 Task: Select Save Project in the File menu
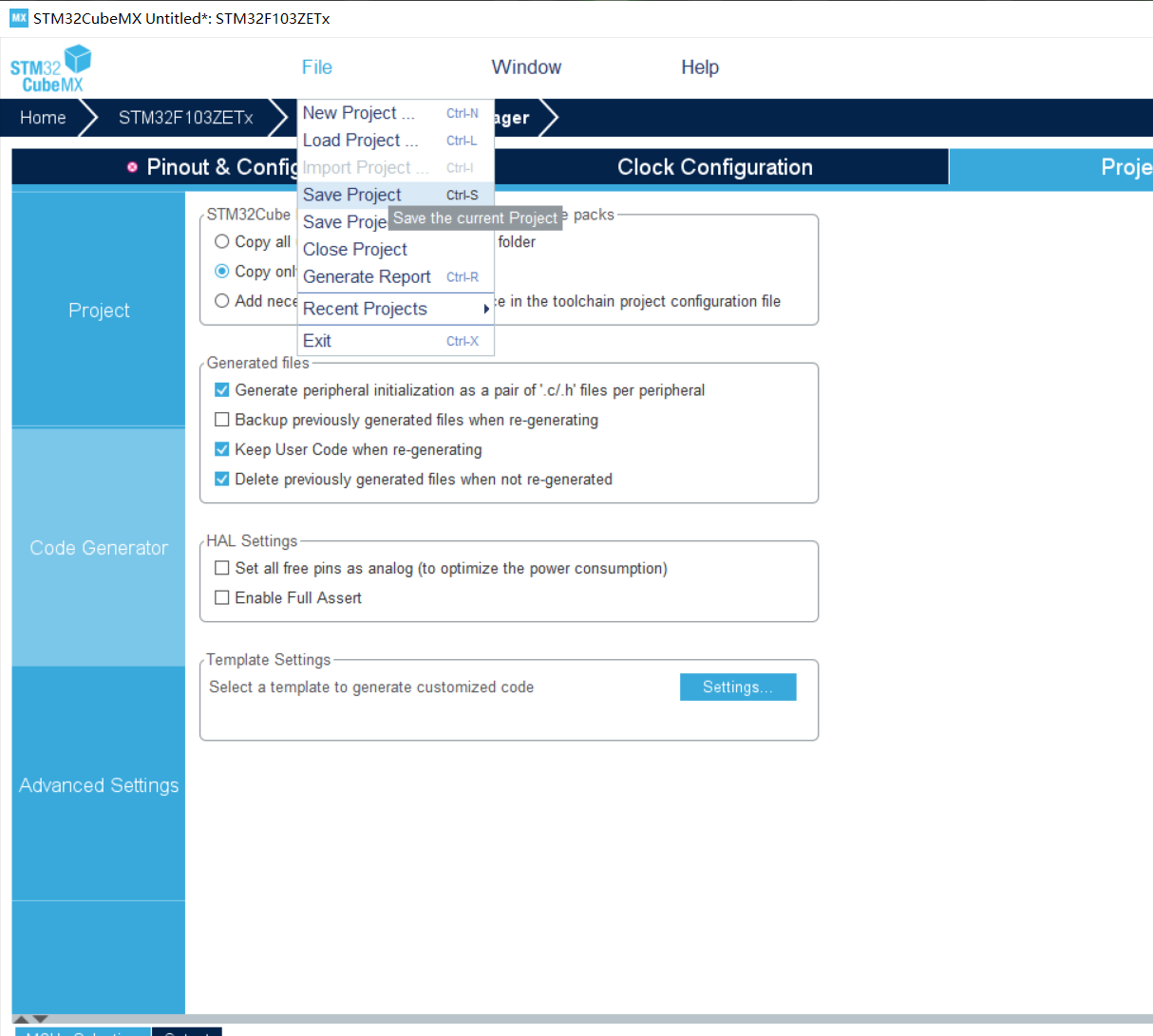pos(395,195)
